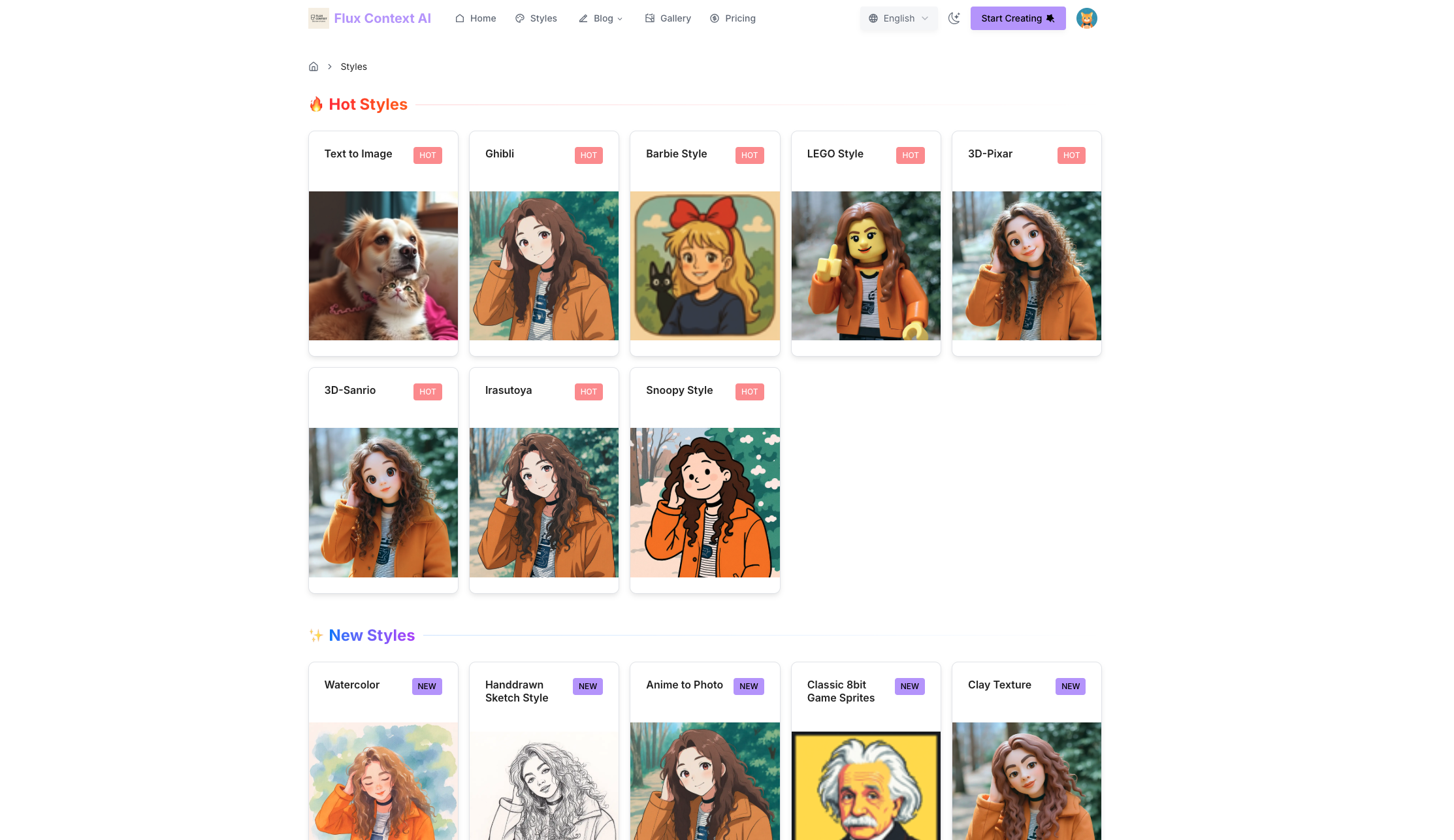Click the HOT badge on LEGO Style
1454x840 pixels.
[x=911, y=155]
